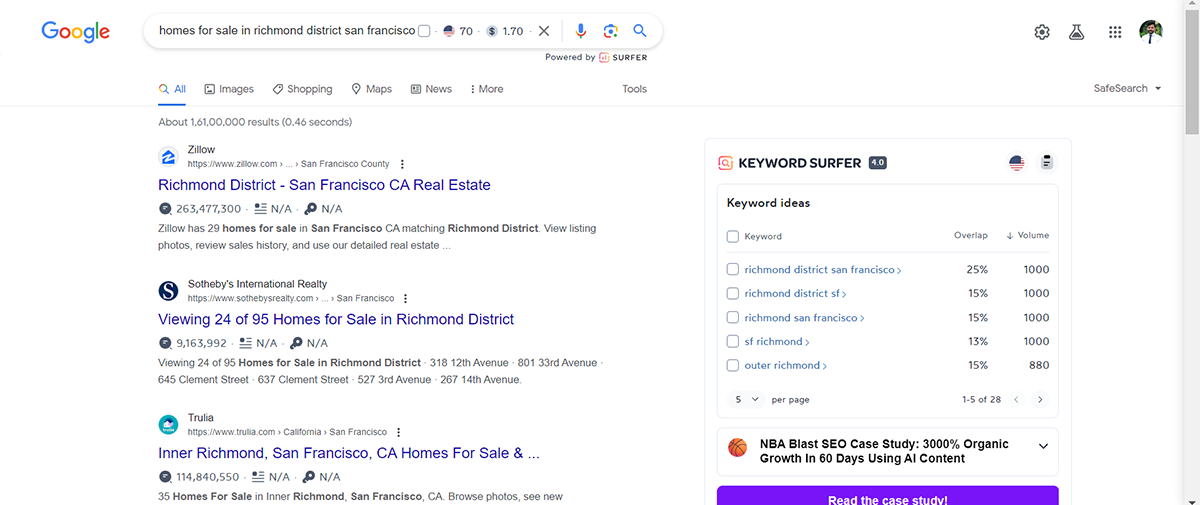Click the Read the case study button
The width and height of the screenshot is (1200, 505).
(x=887, y=499)
